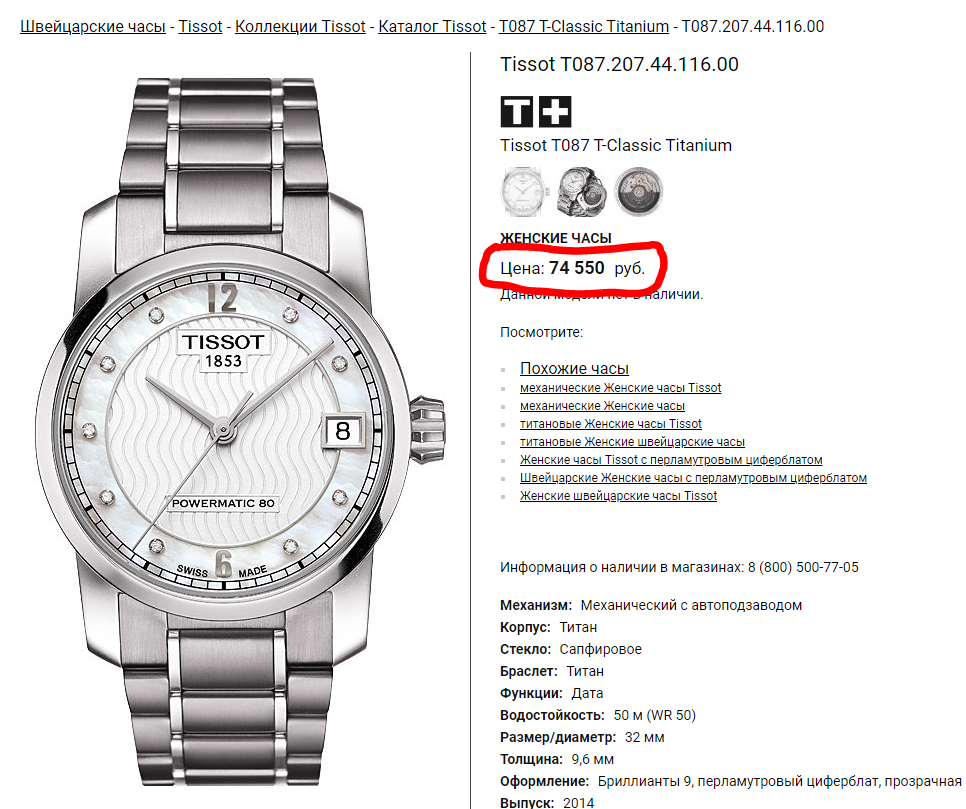Follow the механические Женские часы link
Image resolution: width=966 pixels, height=809 pixels.
603,405
